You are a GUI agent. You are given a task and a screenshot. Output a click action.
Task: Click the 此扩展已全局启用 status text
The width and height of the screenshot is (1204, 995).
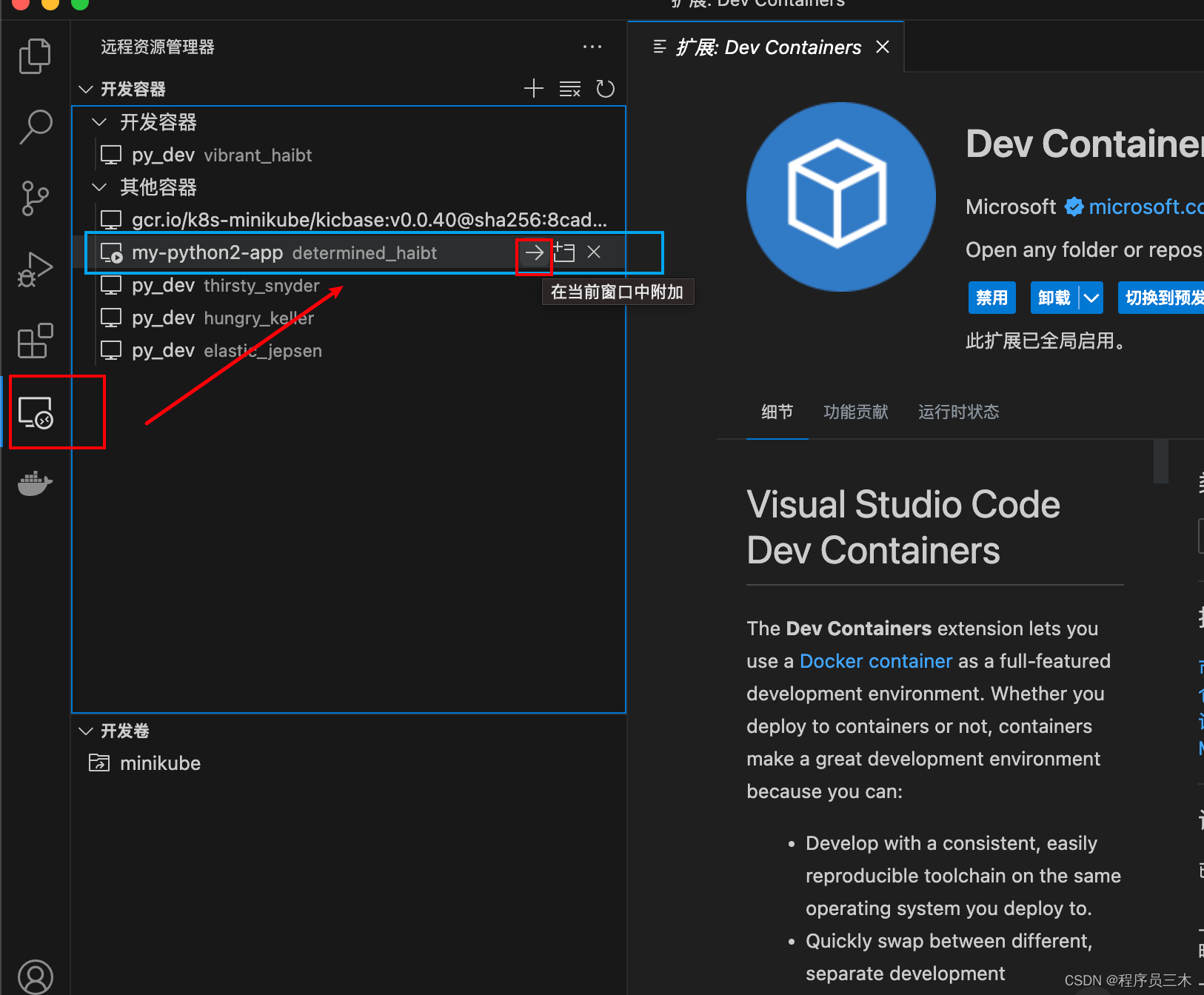(1046, 341)
